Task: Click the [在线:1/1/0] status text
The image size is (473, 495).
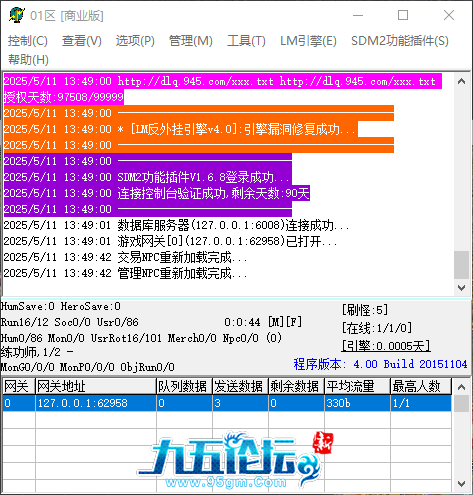Action: 377,328
